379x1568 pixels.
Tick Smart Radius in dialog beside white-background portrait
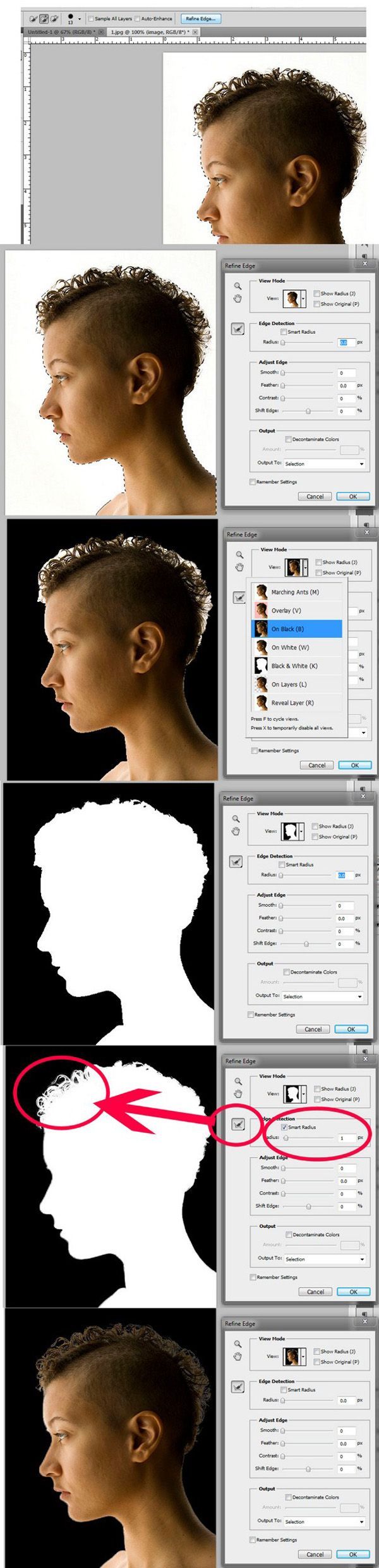point(284,331)
